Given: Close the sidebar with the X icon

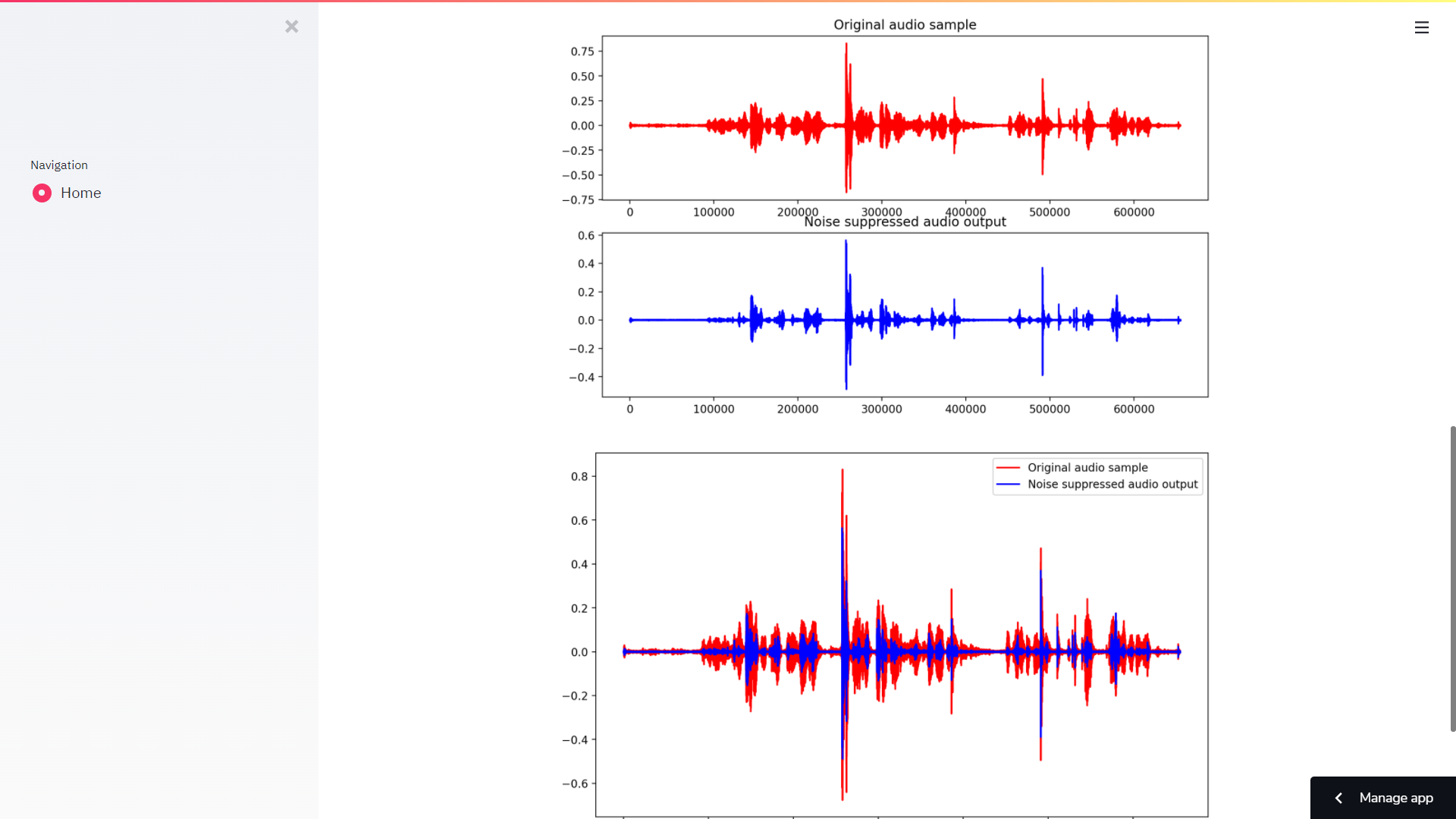Looking at the screenshot, I should 292,27.
